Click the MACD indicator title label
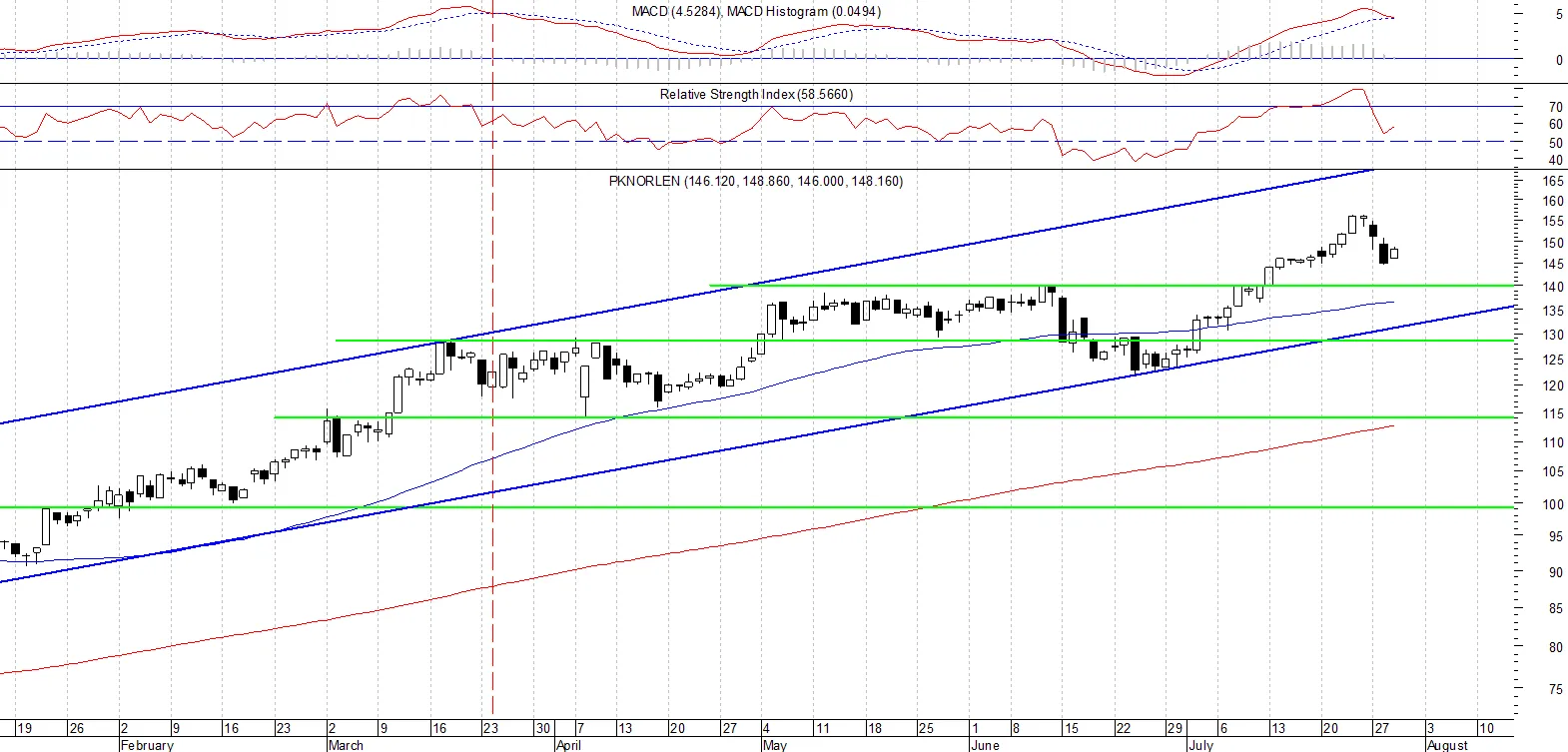 (x=756, y=11)
